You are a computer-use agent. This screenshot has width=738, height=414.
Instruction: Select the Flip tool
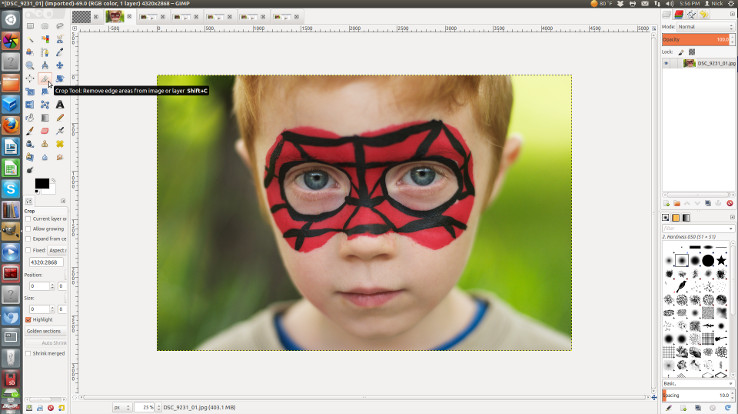pyautogui.click(x=30, y=104)
